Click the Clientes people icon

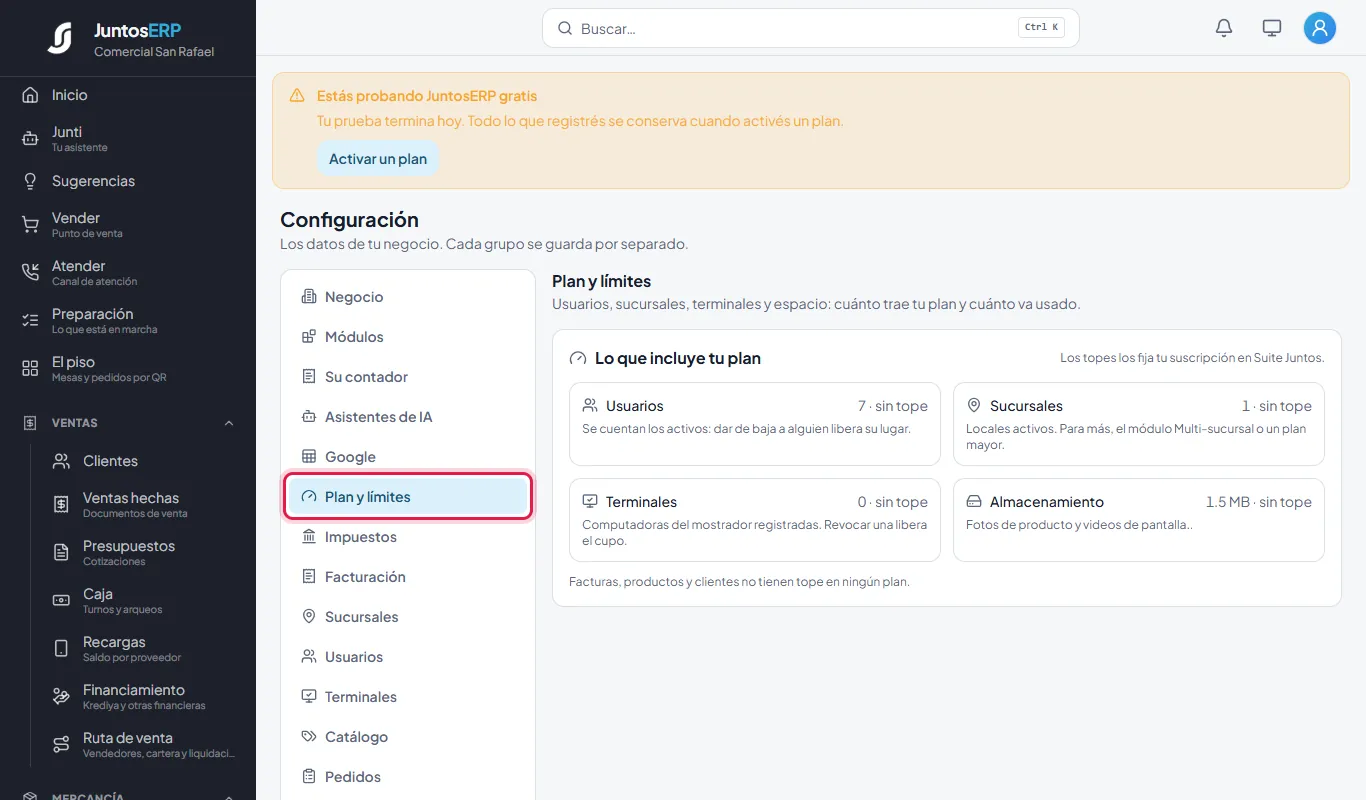tap(61, 461)
